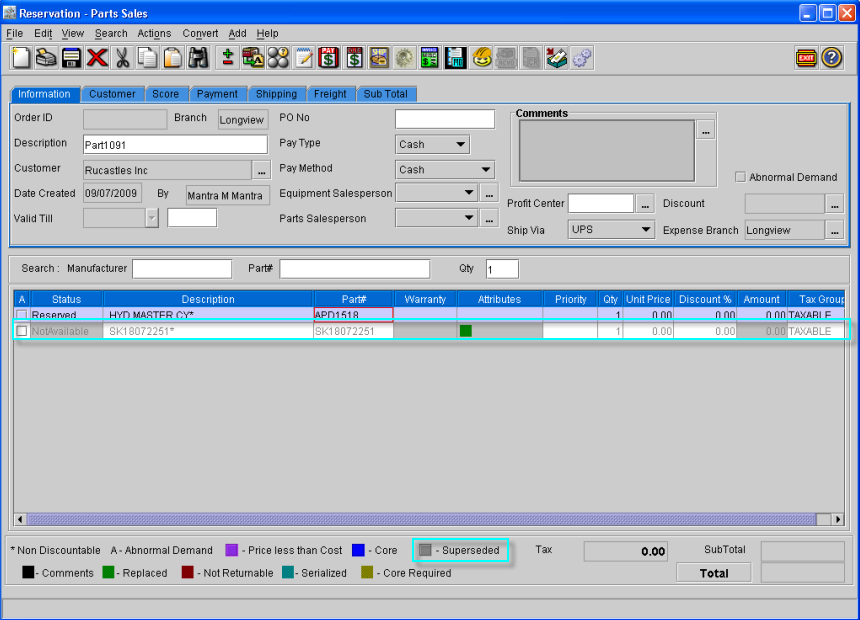Click the four spheres question mark icon
Viewport: 860px width, 620px height.
278,58
